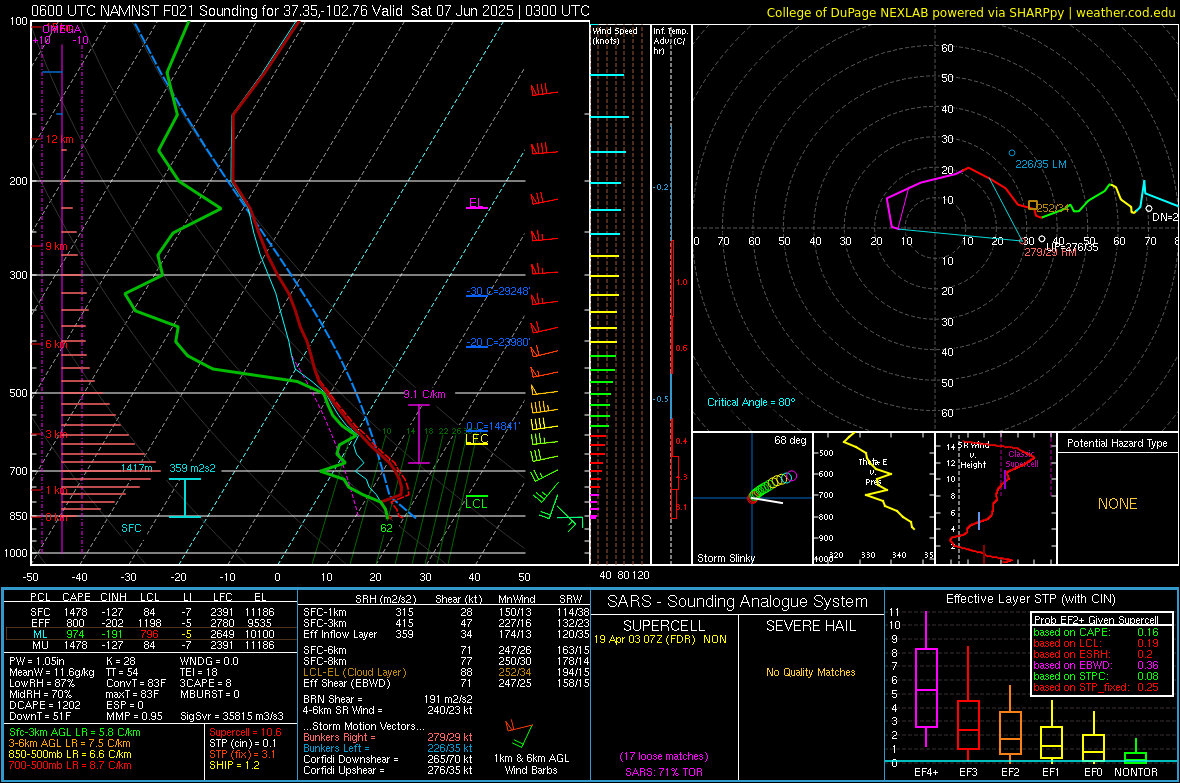Click the 'Sfc-3km AGL LR = 5.8 C/km' line
Image resolution: width=1180 pixels, height=783 pixels.
coord(75,732)
